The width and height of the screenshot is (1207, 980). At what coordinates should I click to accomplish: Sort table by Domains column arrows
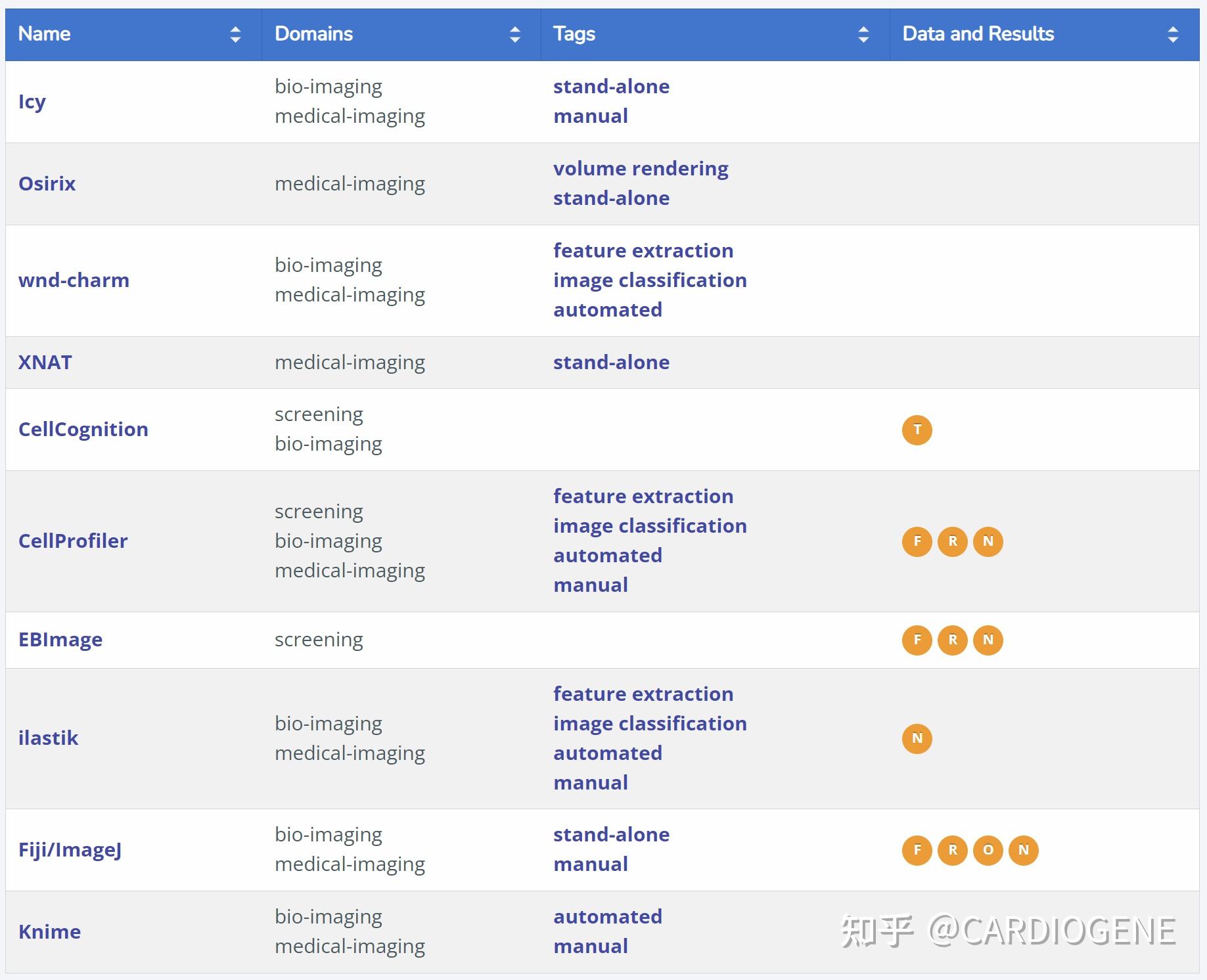tap(515, 35)
